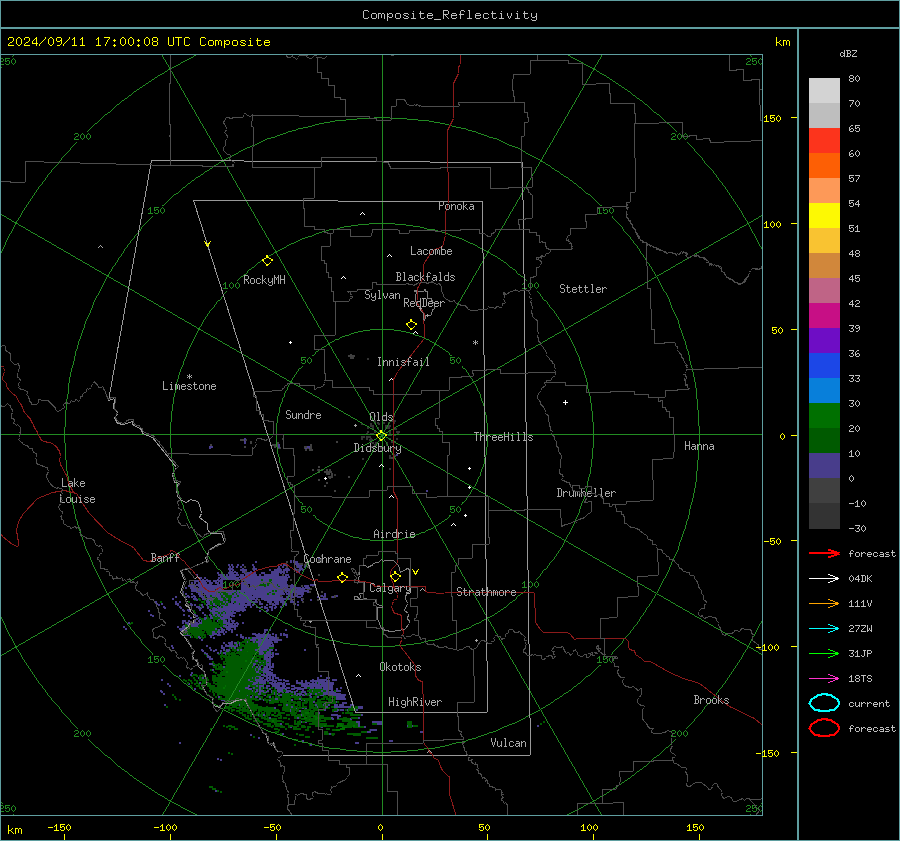
Task: Click the green 30 dBZ color swatch
Action: (x=824, y=416)
